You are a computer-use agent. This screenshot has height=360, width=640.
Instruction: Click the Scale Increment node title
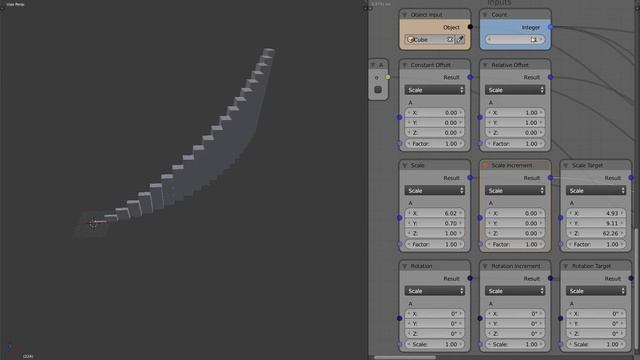[511, 165]
